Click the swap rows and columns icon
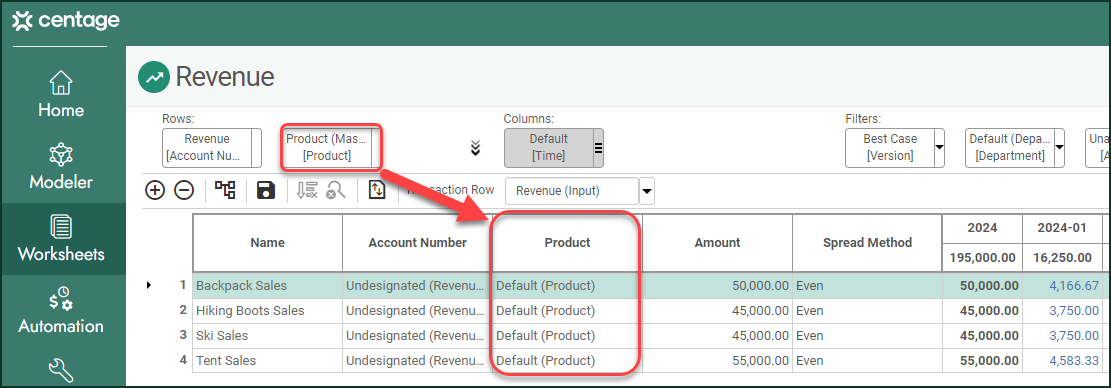1111x388 pixels. (x=377, y=190)
